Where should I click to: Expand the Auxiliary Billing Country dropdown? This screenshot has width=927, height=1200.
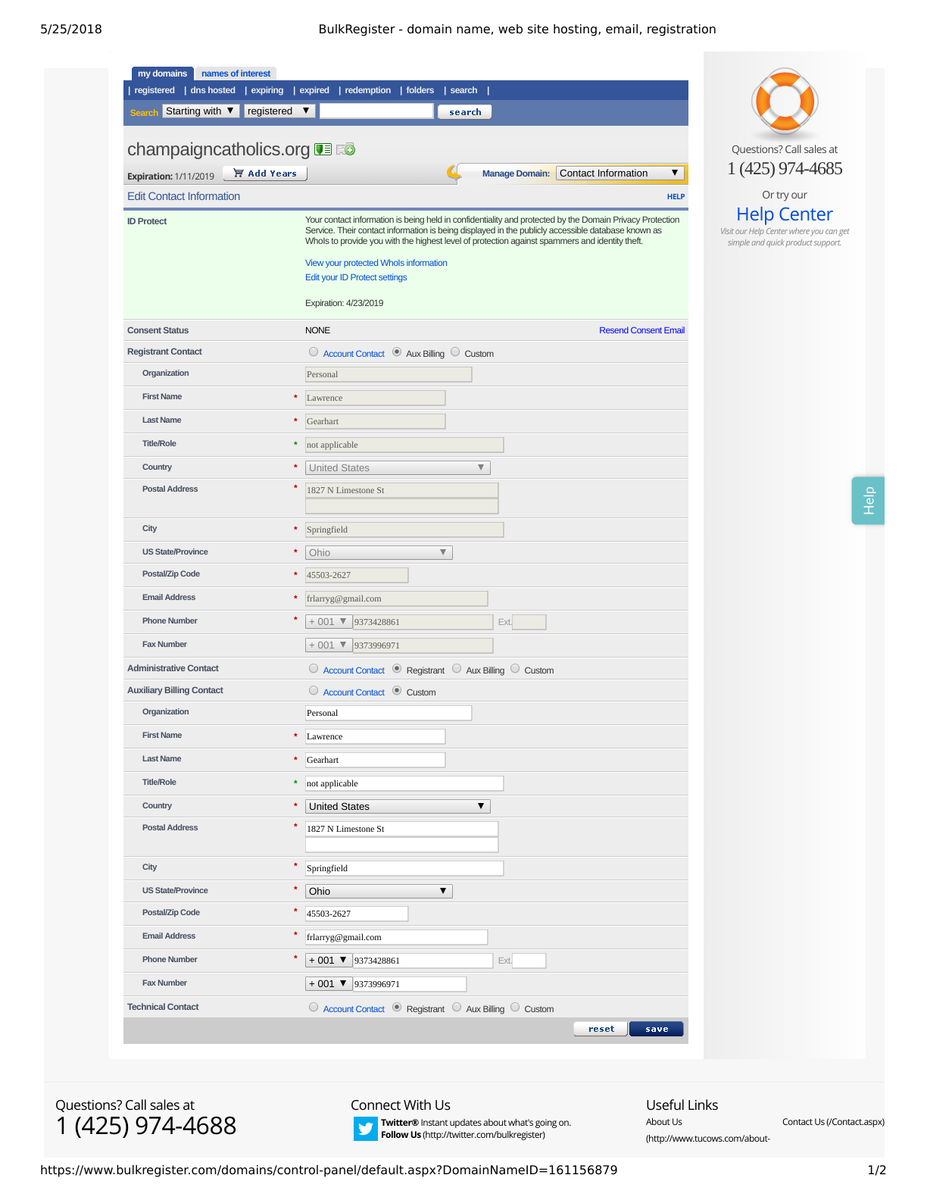397,806
